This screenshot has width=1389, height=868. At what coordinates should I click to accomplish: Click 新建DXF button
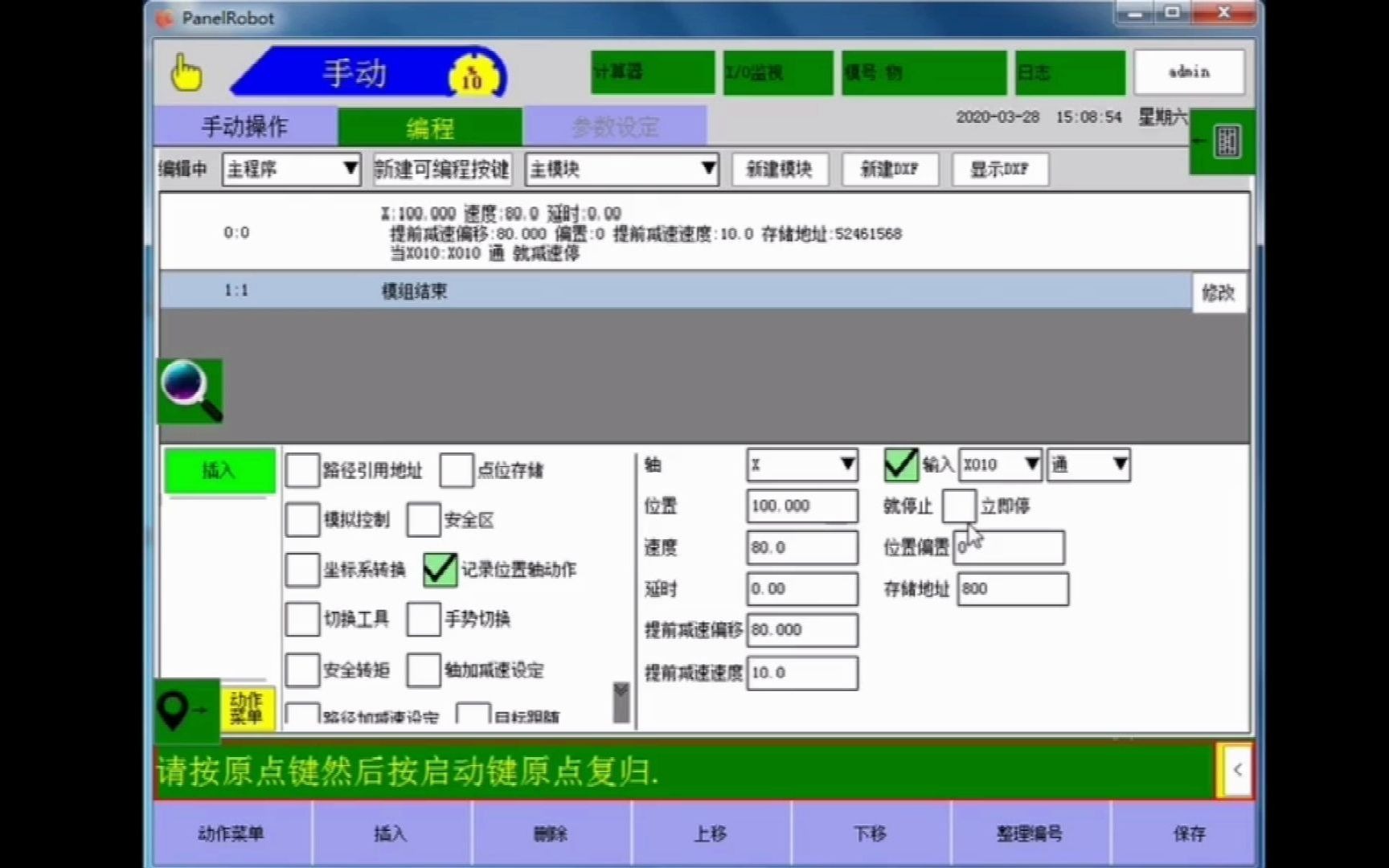coord(890,169)
